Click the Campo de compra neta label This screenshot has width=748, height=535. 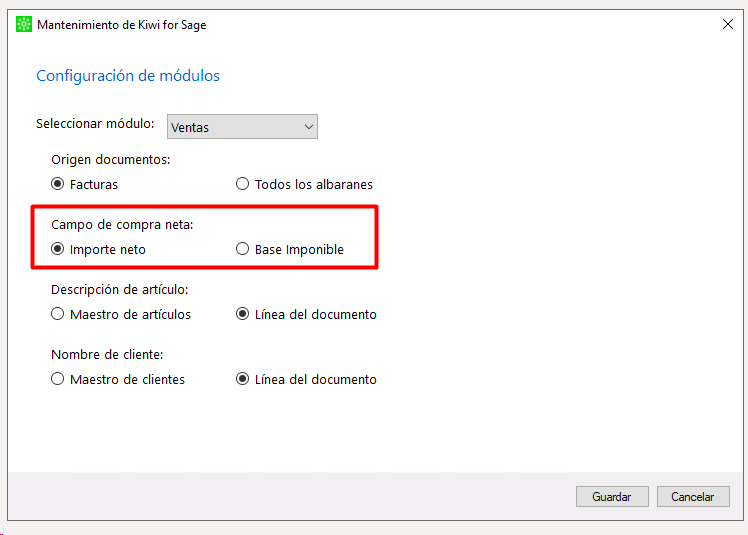point(122,224)
